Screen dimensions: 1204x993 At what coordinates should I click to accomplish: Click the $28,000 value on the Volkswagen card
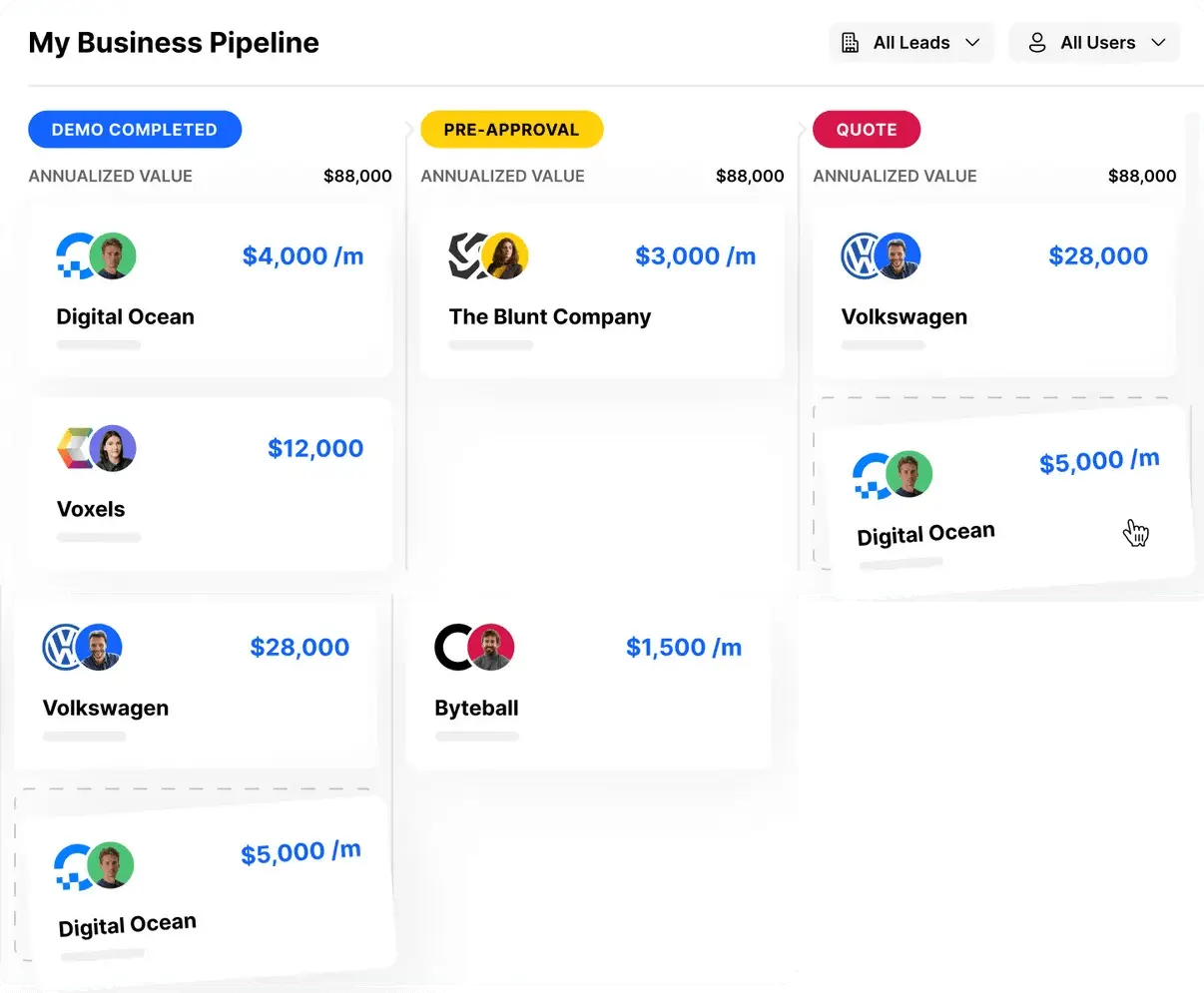pos(1098,255)
